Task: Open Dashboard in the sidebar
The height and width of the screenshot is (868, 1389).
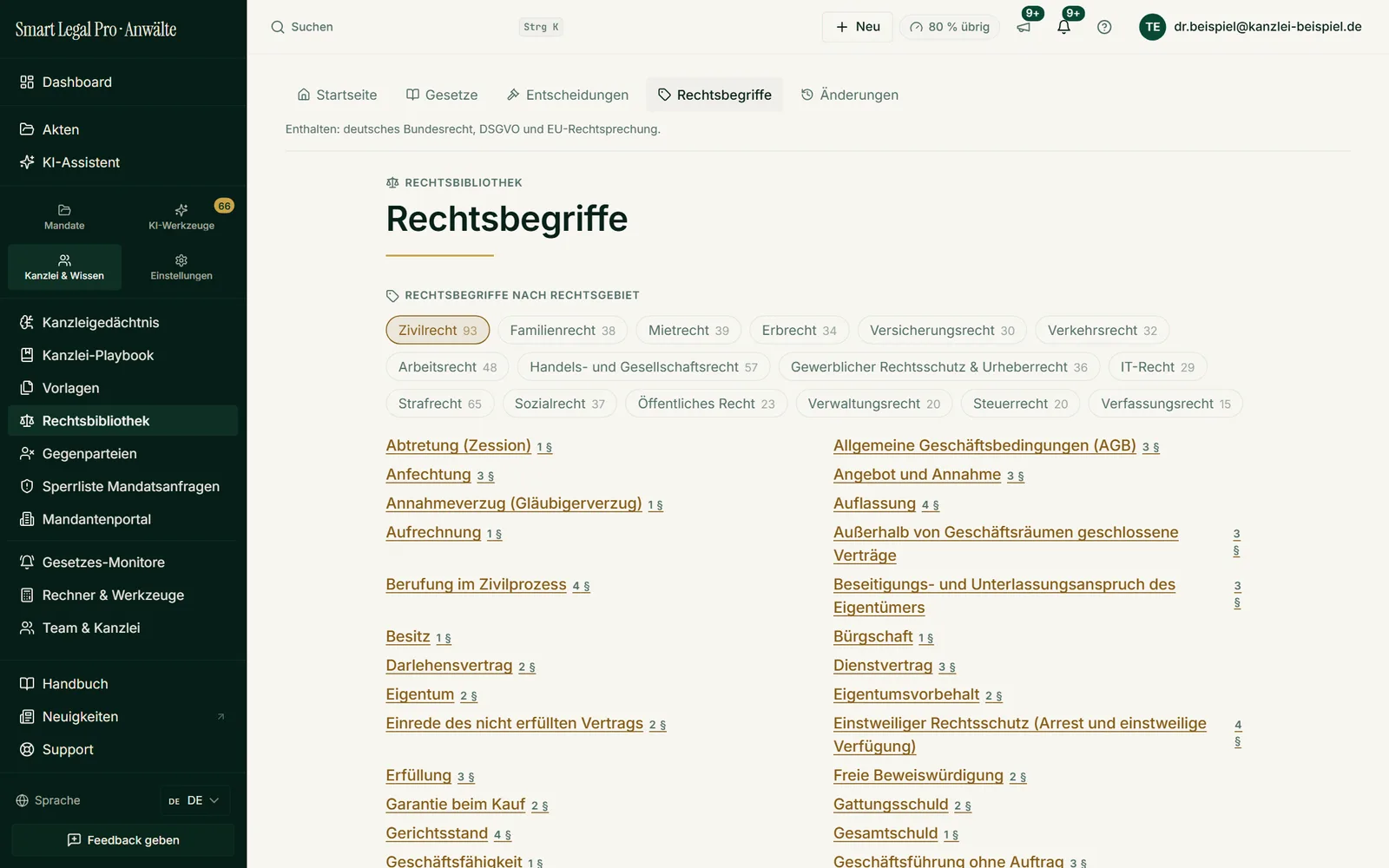Action: (x=123, y=82)
